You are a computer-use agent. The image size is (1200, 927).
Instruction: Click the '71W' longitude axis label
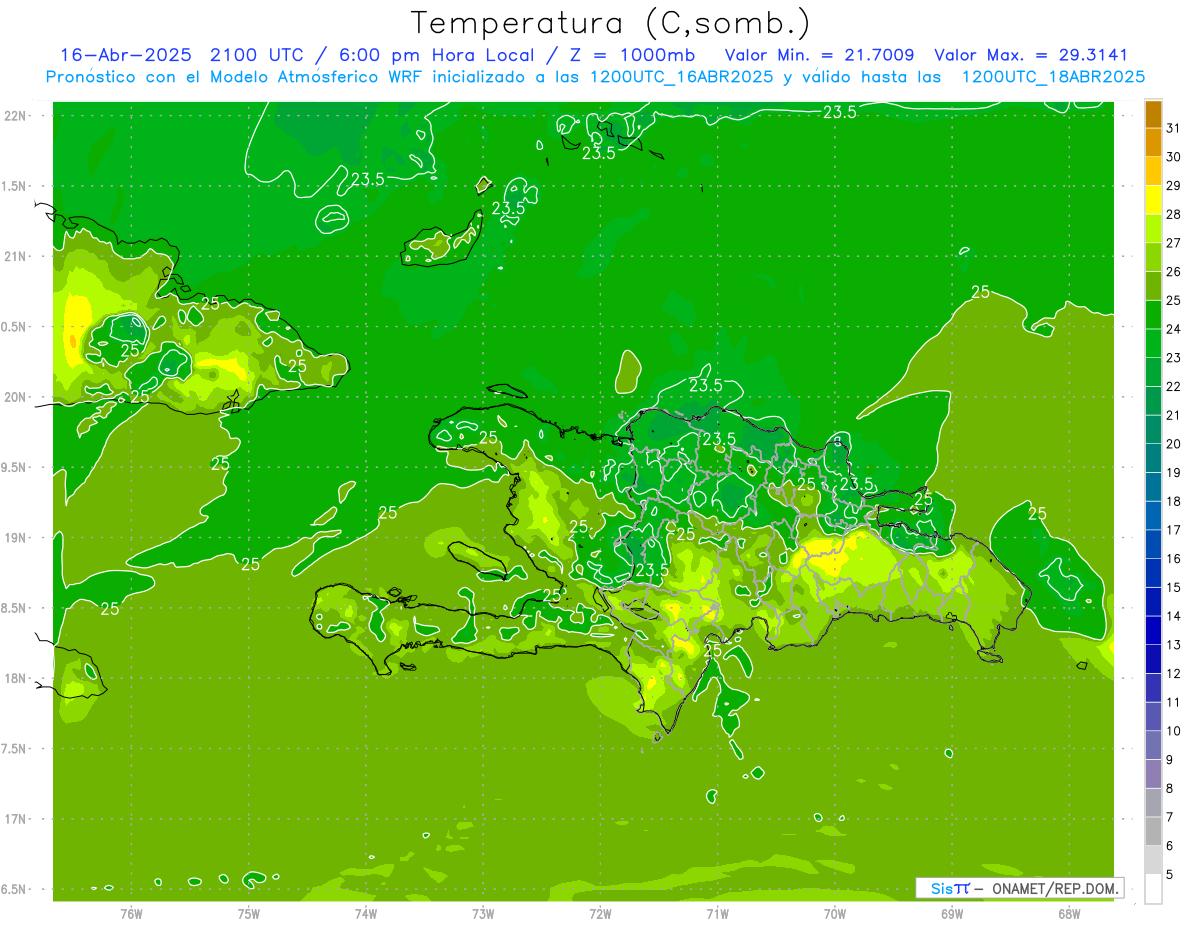tap(717, 913)
